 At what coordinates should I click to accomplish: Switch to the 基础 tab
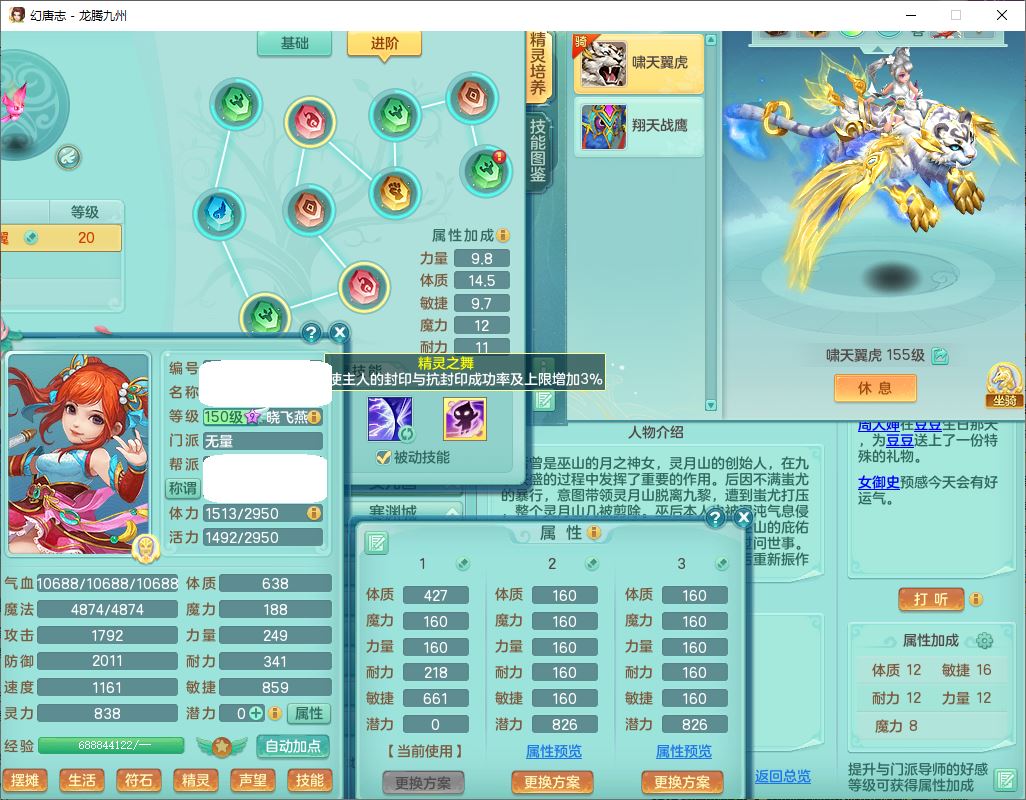(294, 43)
